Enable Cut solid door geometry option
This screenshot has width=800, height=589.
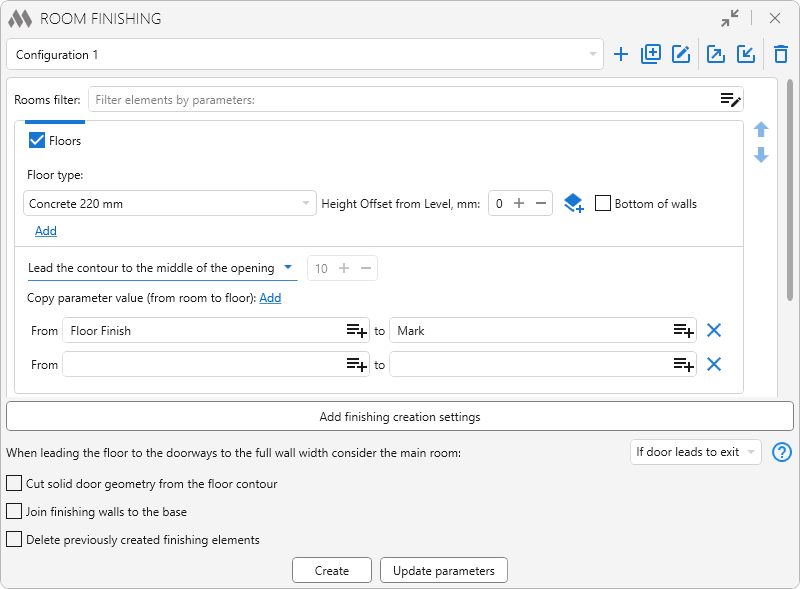coord(14,483)
